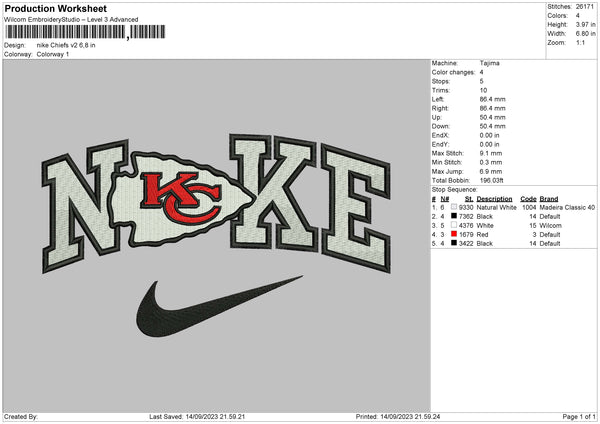
Task: Click the Width value '6.80 in'
Action: click(585, 34)
